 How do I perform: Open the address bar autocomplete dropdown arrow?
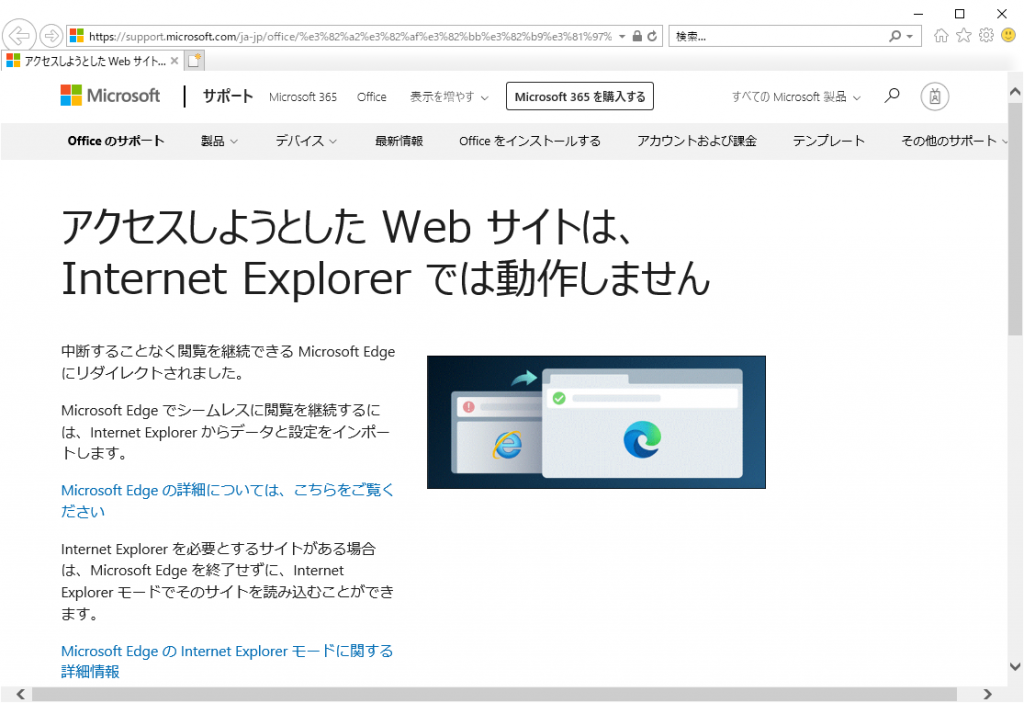(622, 36)
